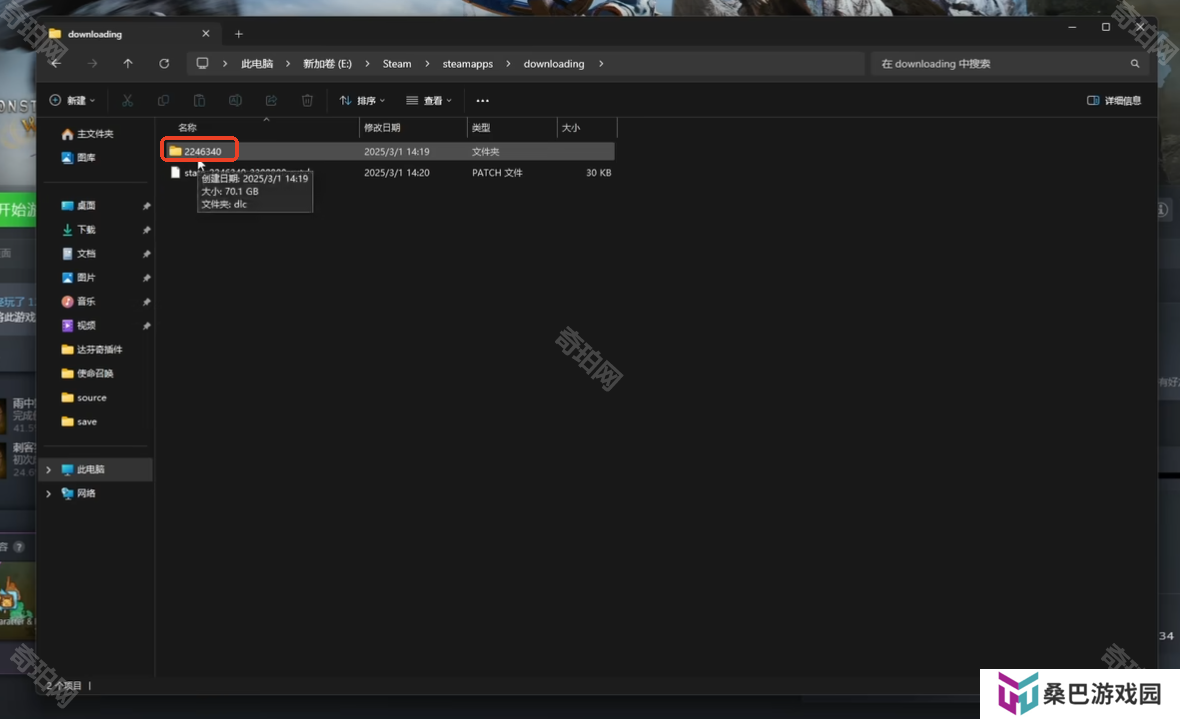Click the Share icon in toolbar
Viewport: 1180px width, 719px height.
pos(271,101)
